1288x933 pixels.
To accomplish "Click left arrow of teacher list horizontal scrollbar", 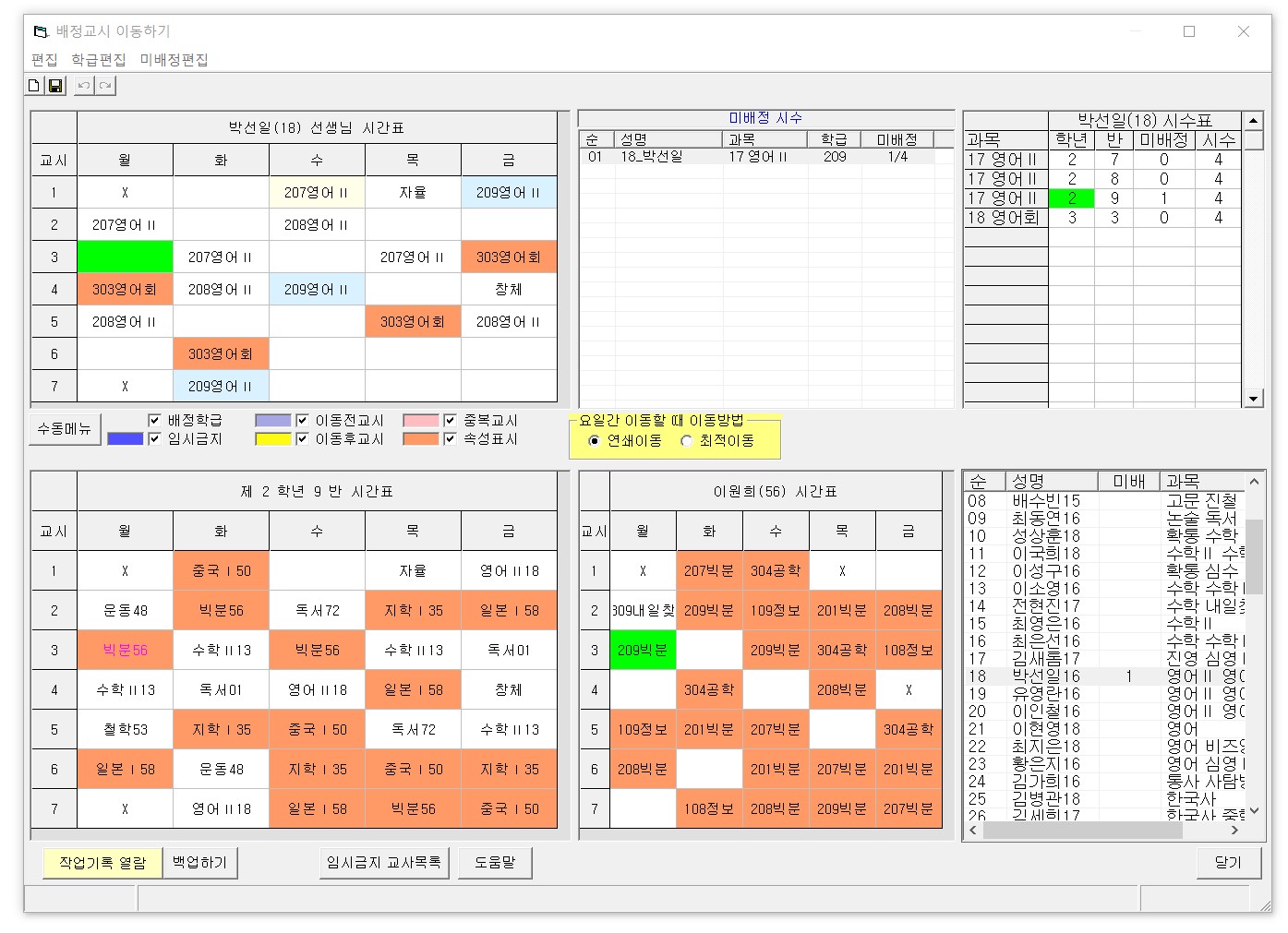I will tap(973, 830).
